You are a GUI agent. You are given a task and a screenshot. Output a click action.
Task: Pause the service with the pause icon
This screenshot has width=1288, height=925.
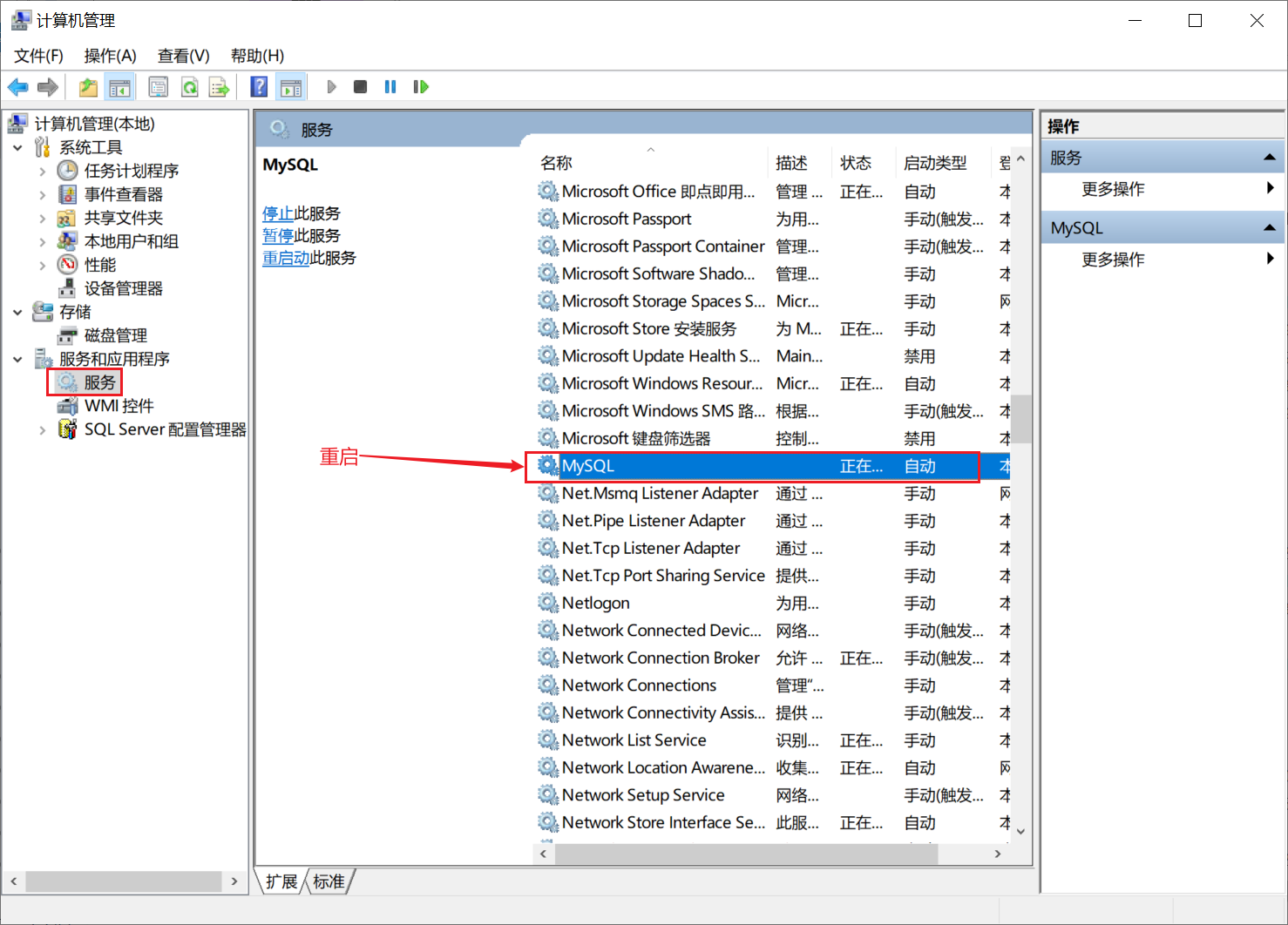[390, 86]
